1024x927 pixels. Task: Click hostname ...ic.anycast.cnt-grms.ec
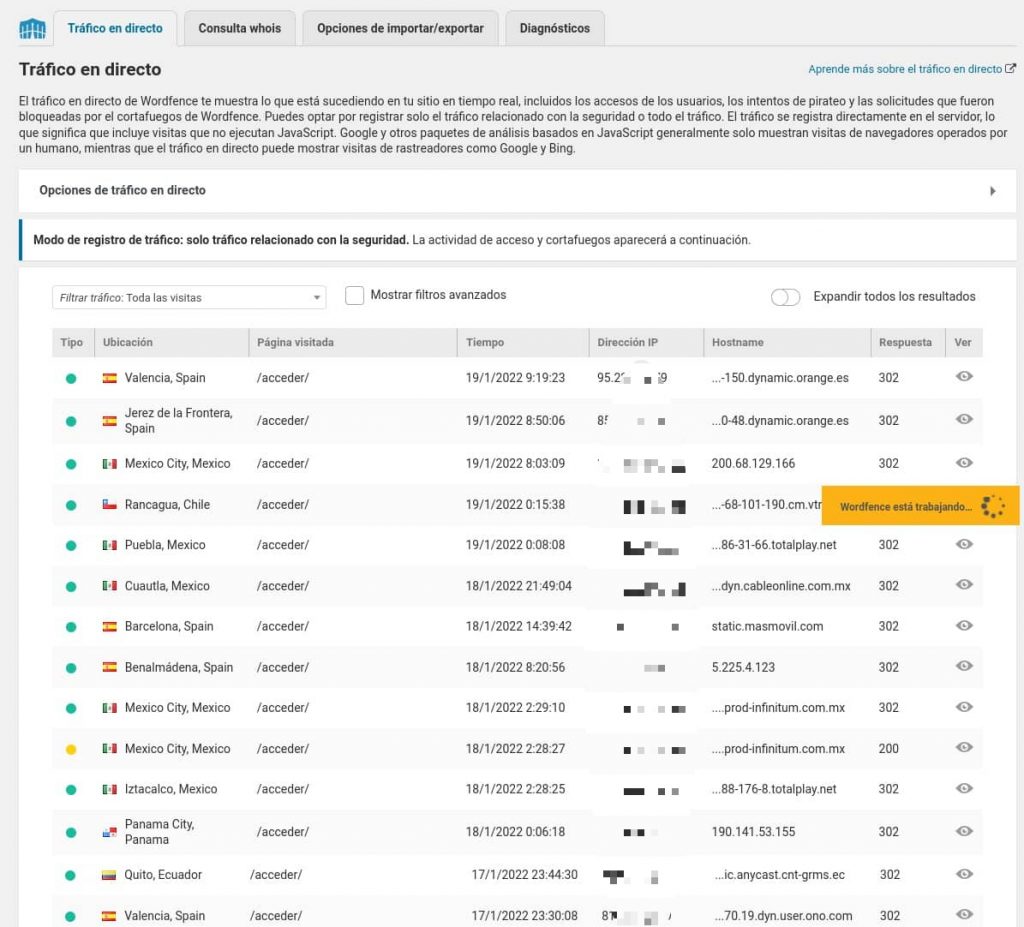[780, 874]
